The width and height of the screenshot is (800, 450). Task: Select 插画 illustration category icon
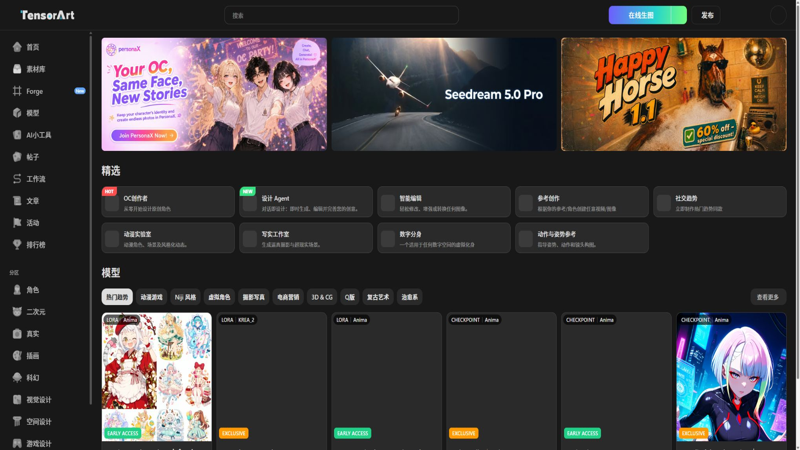(17, 356)
